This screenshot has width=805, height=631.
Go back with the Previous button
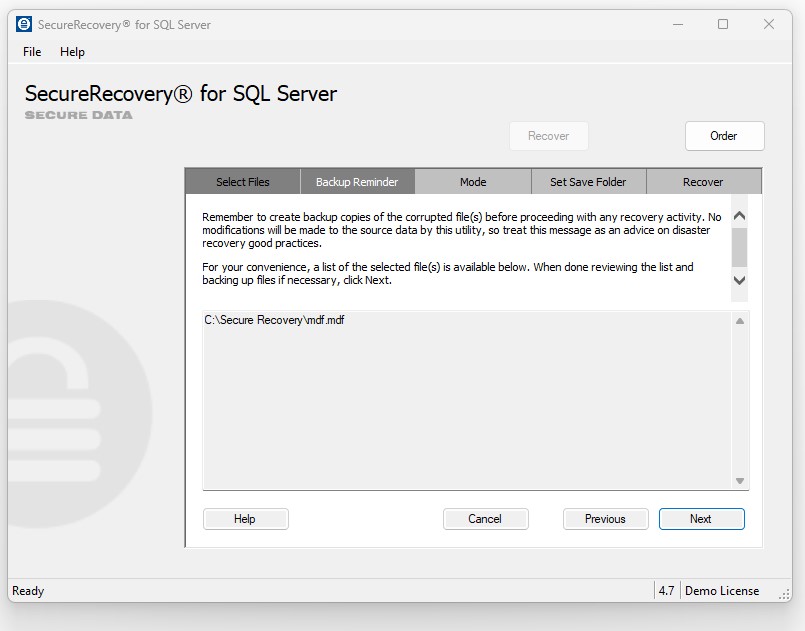(605, 519)
